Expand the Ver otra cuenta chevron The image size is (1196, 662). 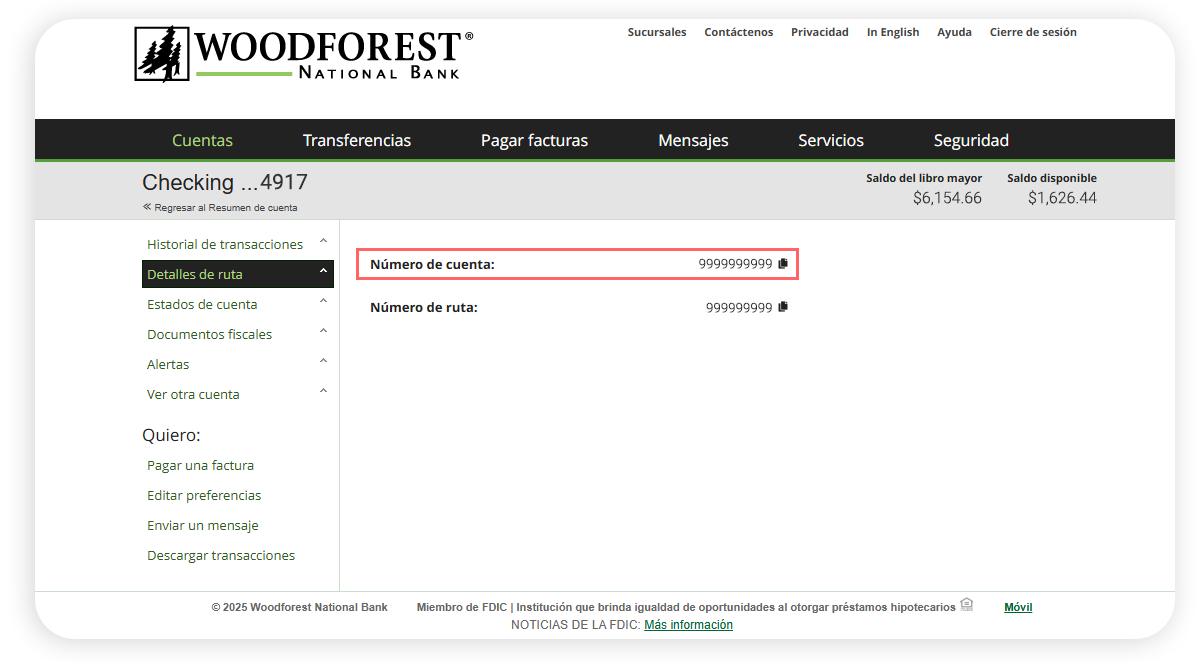323,392
